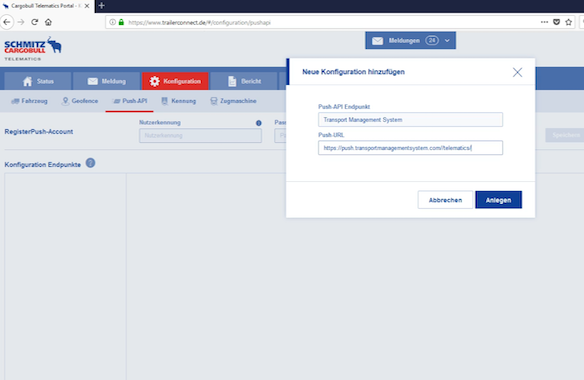Open the page actions three-dots menu
This screenshot has height=380, width=584.
[x=544, y=22]
